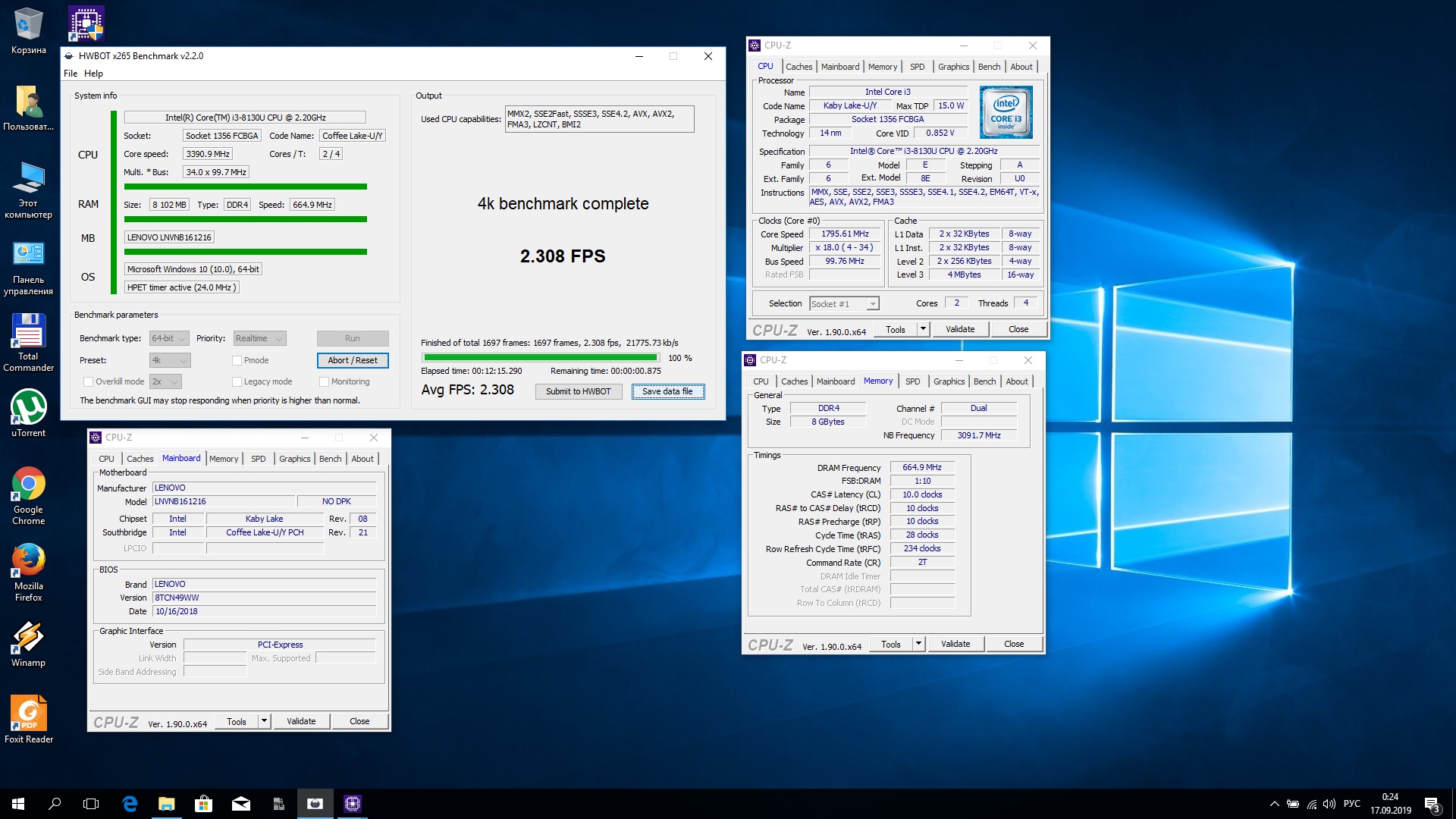Enable the Monitoring checkbox

(x=324, y=381)
